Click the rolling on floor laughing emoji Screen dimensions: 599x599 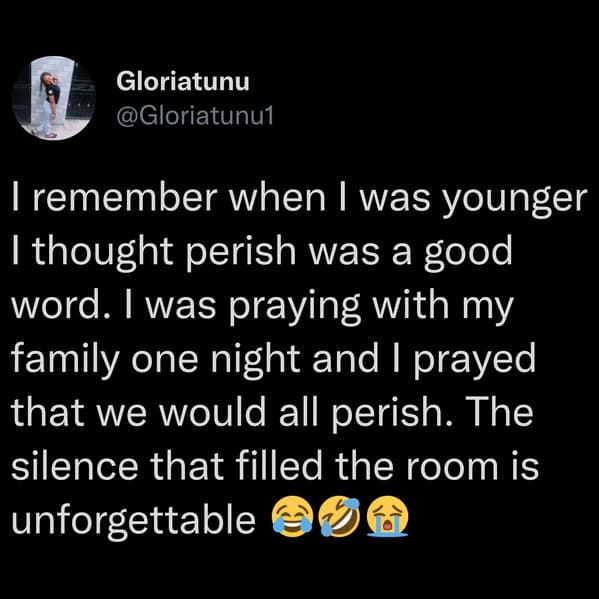point(340,516)
